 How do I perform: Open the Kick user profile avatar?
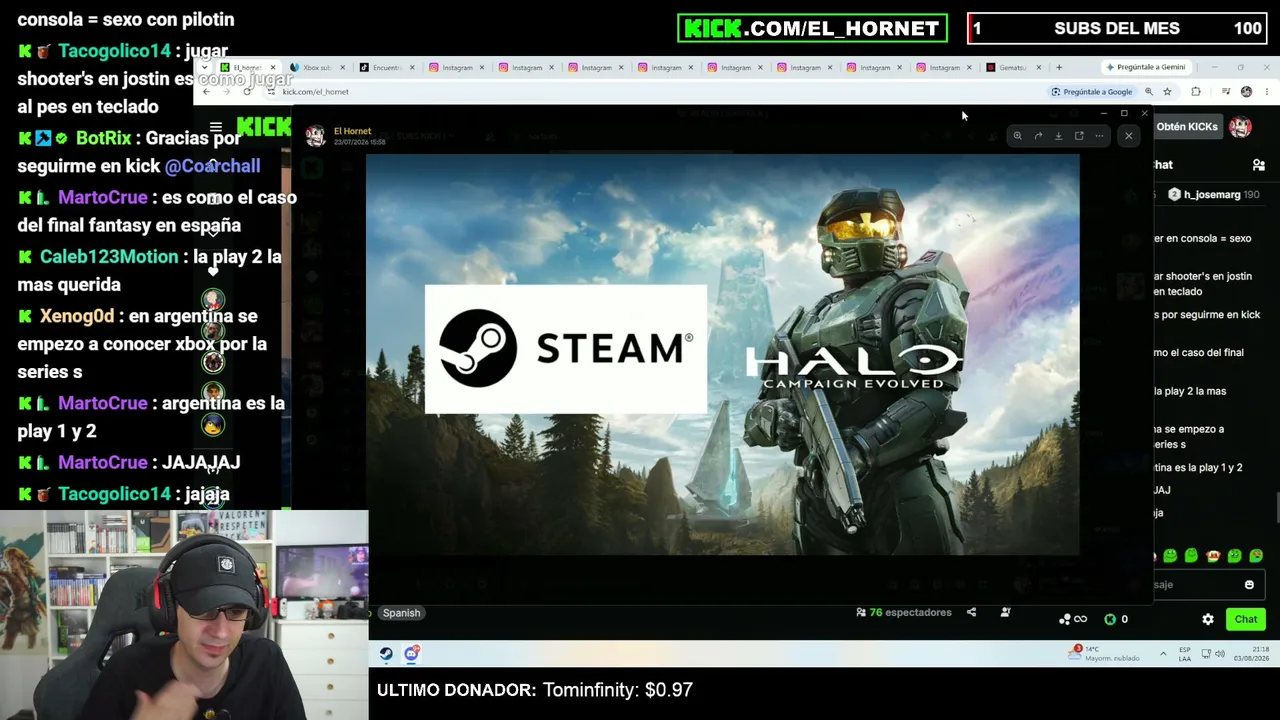(x=1241, y=127)
